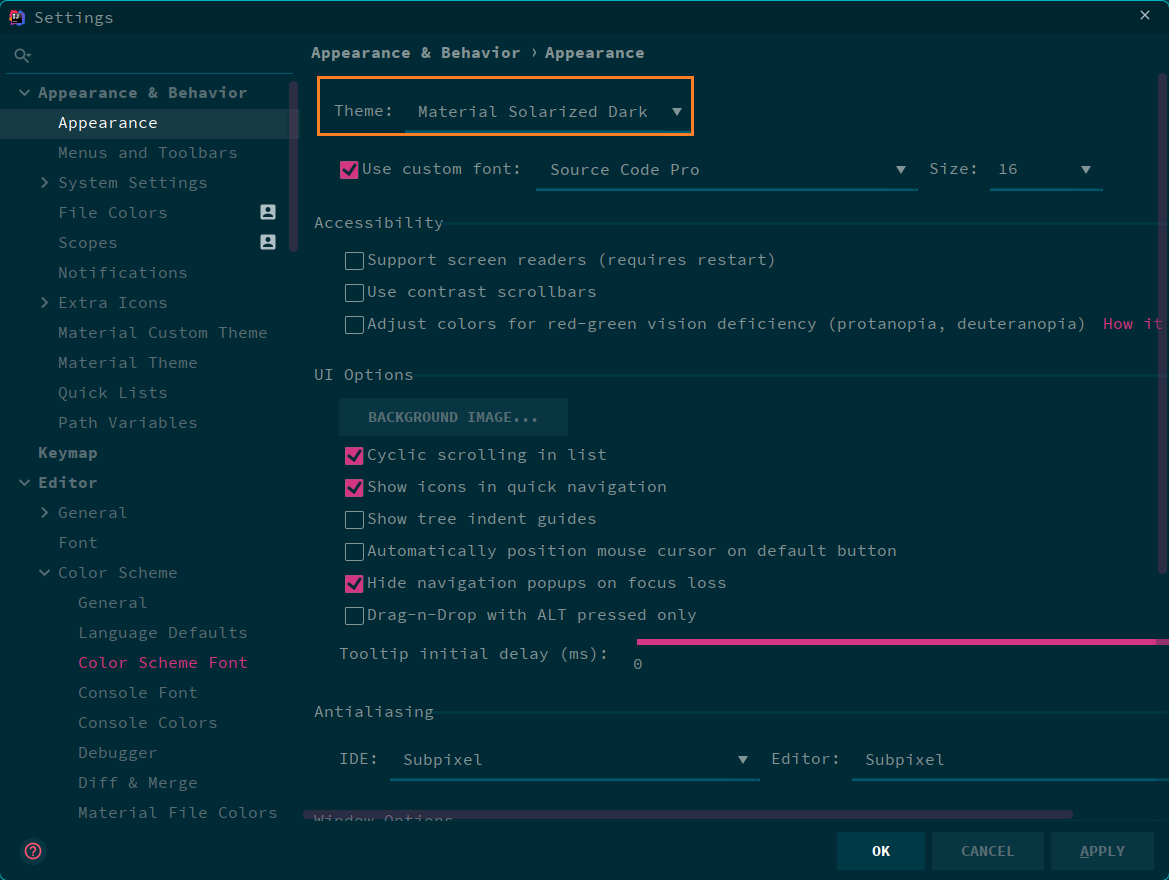Click the horizontal scrollbar at the bottom

coord(687,814)
